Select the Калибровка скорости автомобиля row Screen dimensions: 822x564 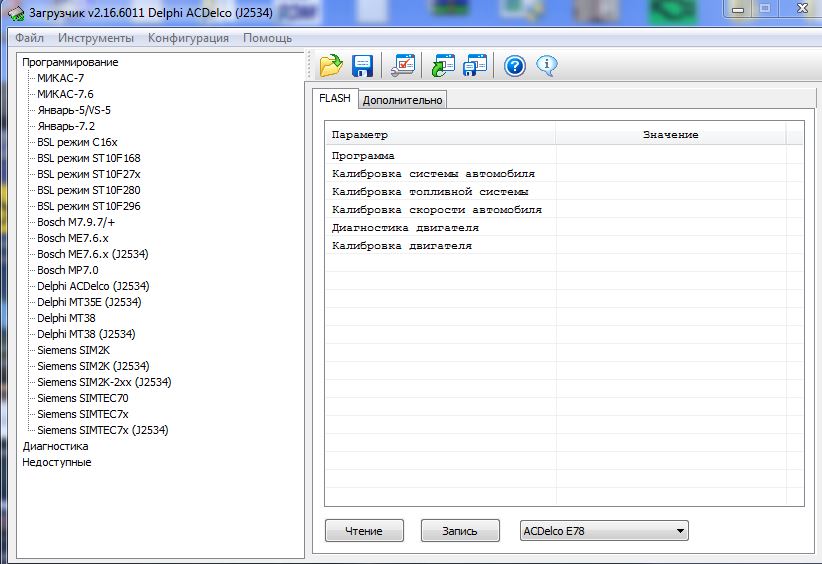(564, 210)
